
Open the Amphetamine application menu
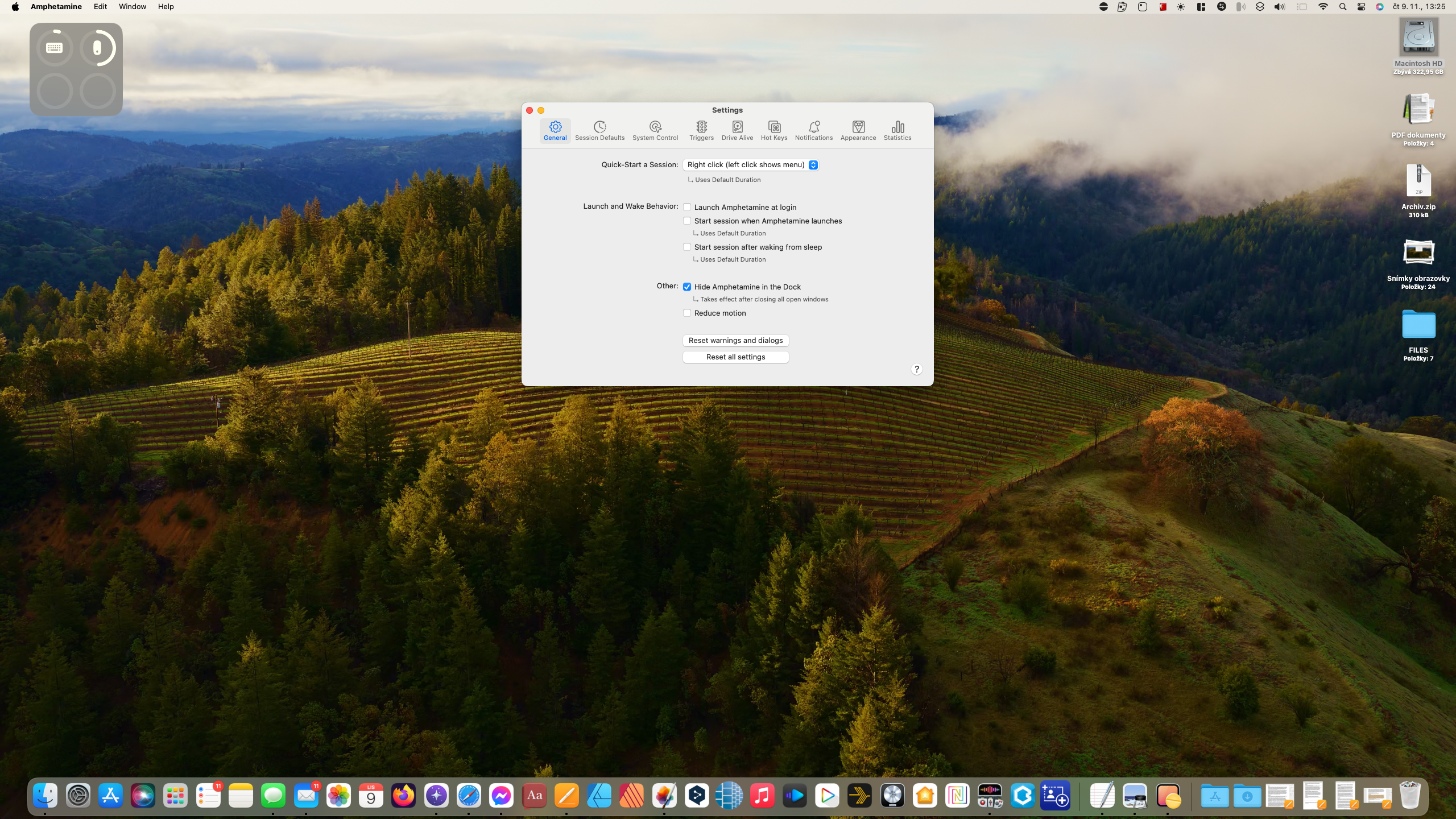[x=56, y=7]
